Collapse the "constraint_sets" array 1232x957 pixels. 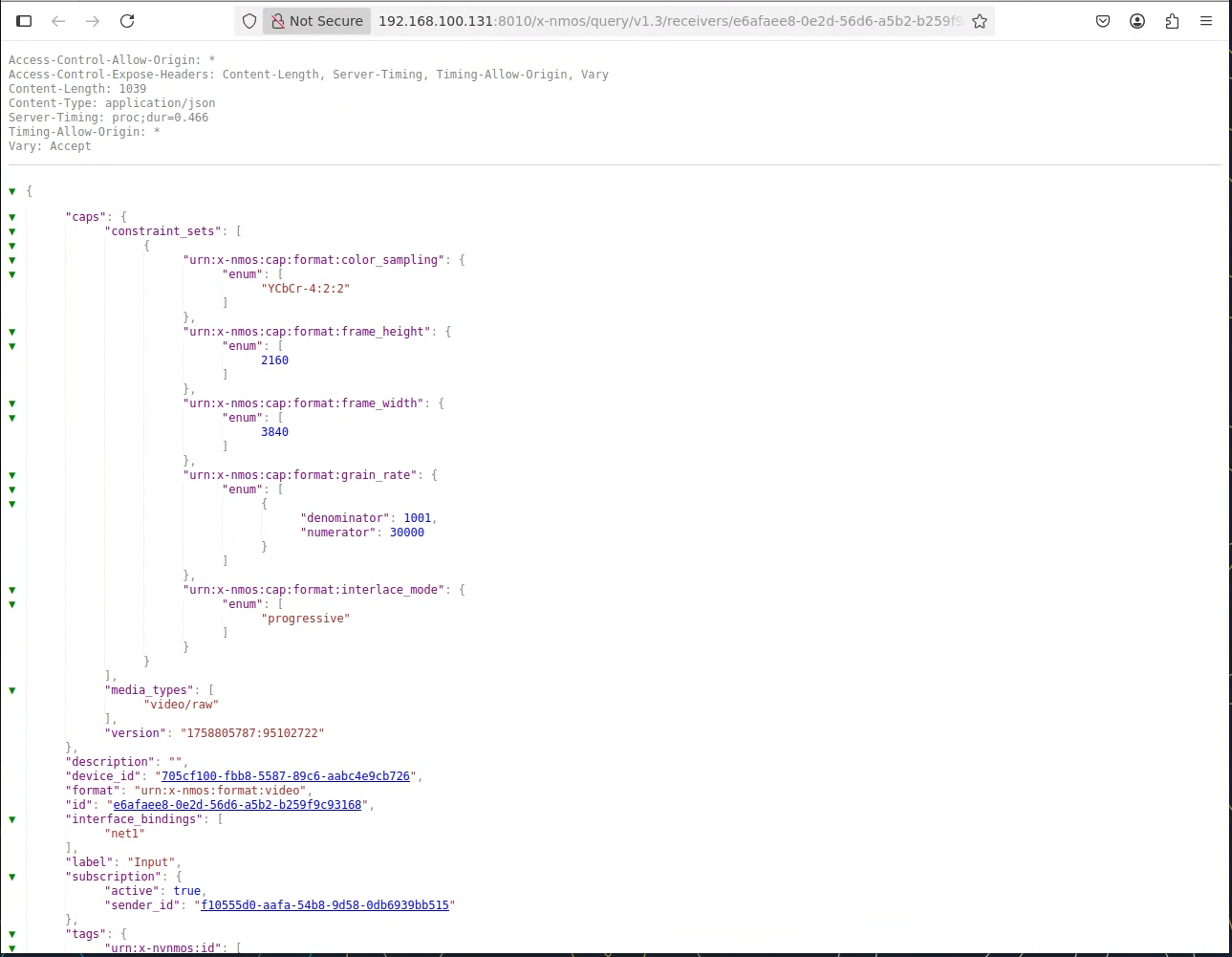12,231
